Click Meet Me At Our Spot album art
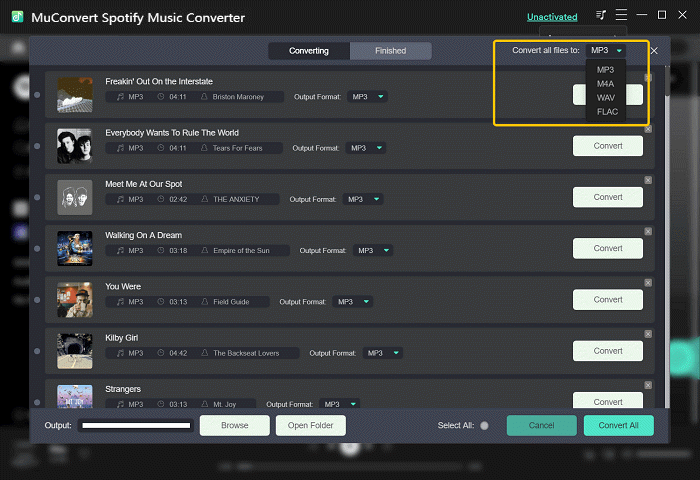Screen dimensions: 700x480 point(75,197)
